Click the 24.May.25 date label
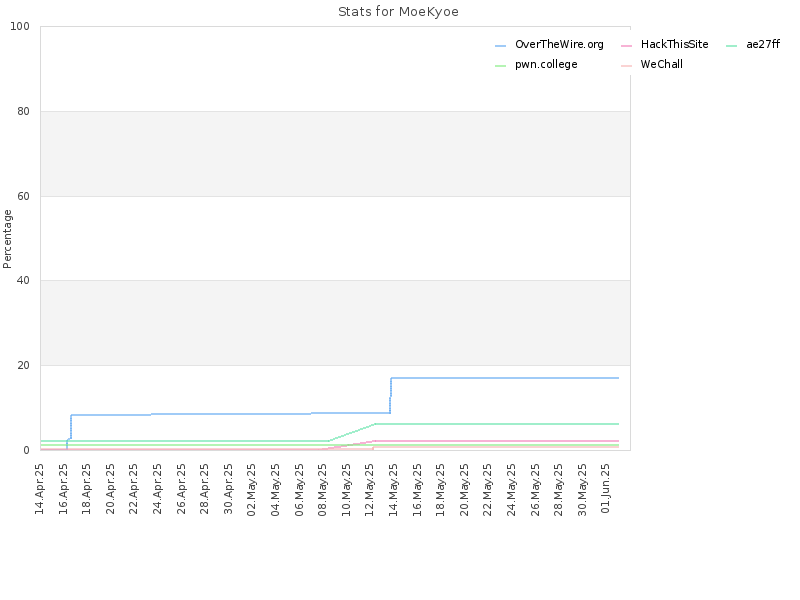 click(512, 490)
